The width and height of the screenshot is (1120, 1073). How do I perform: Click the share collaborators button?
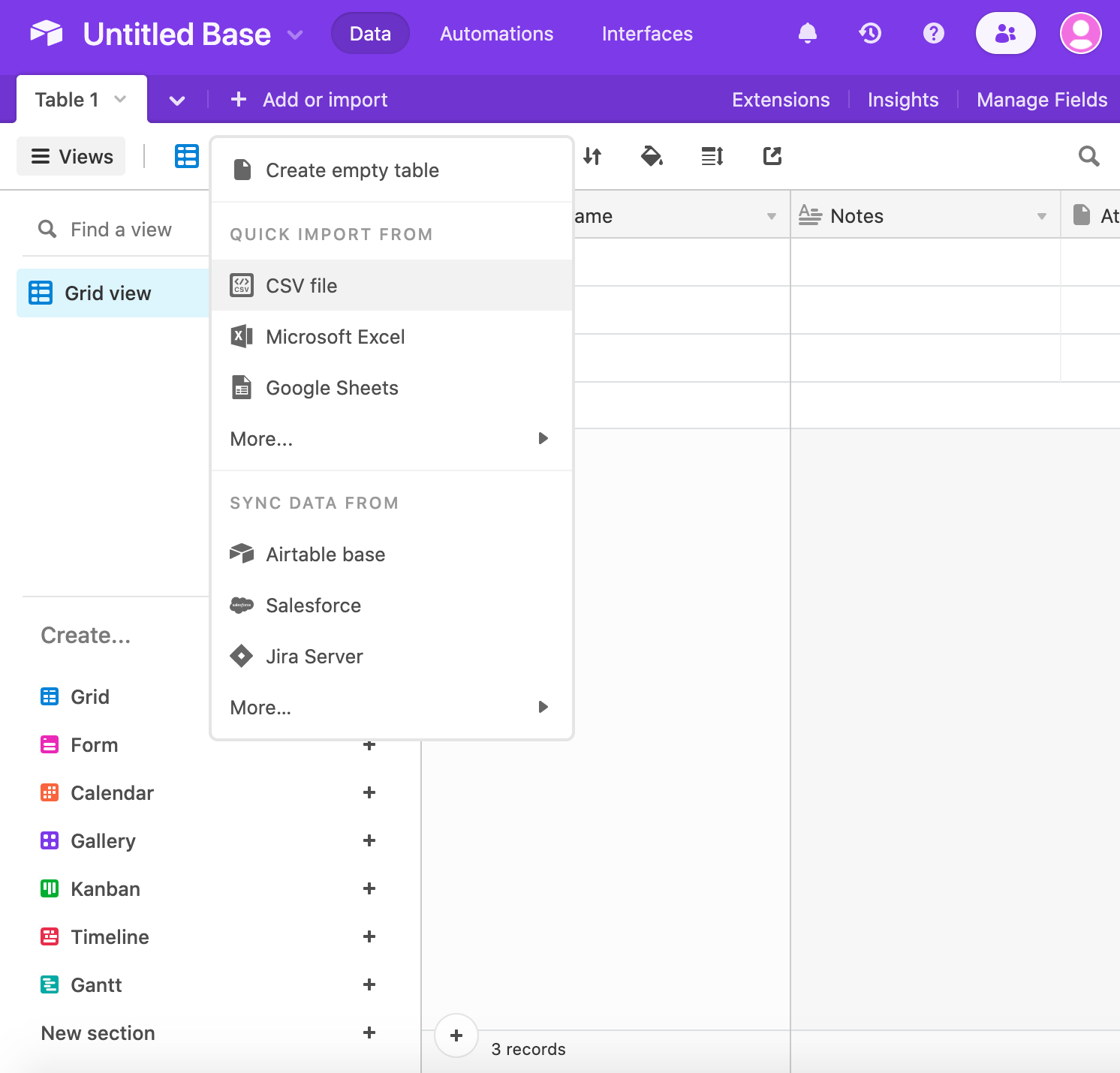1006,33
